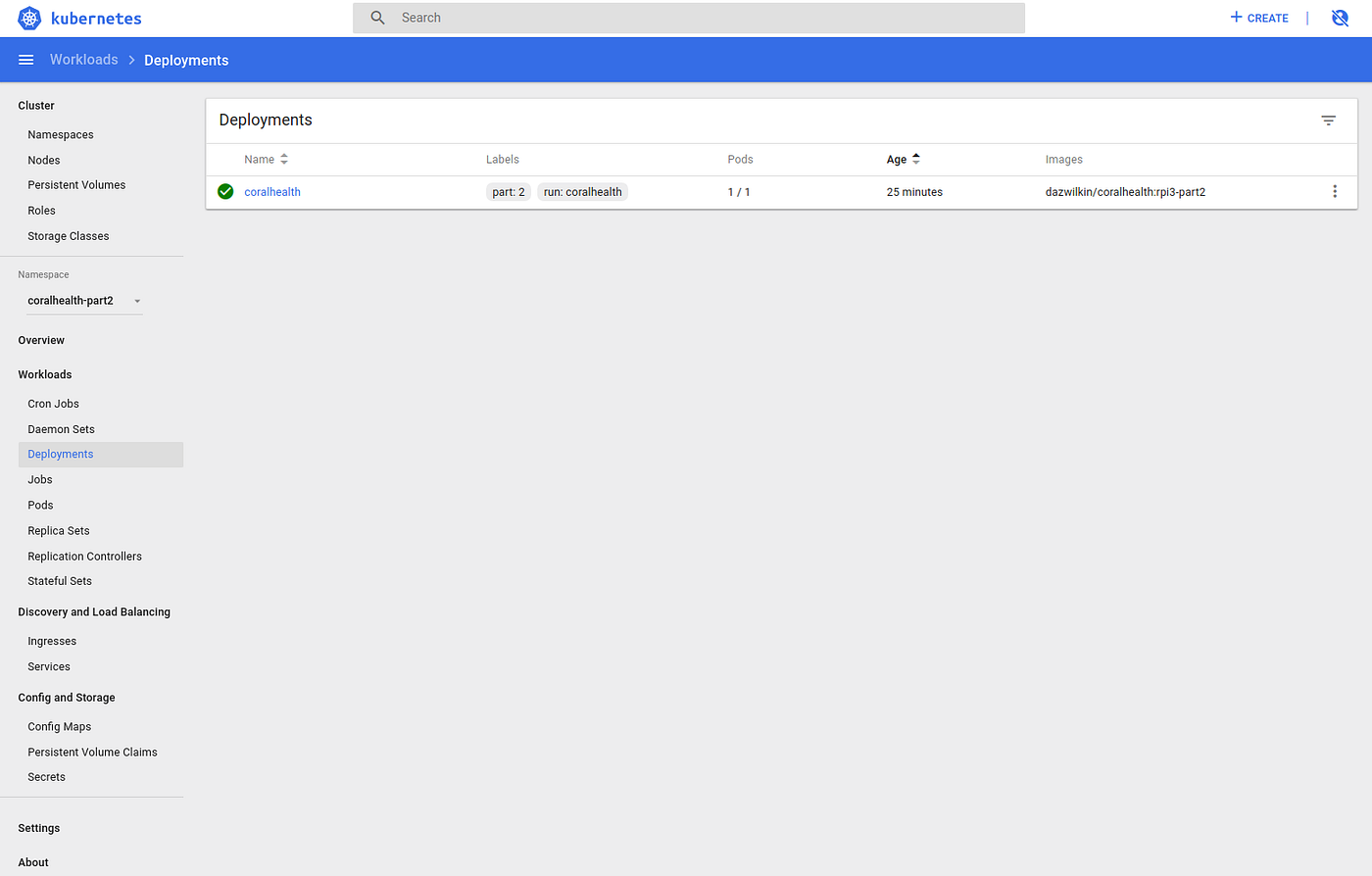Click the Pods column header
1372x876 pixels.
pos(740,159)
